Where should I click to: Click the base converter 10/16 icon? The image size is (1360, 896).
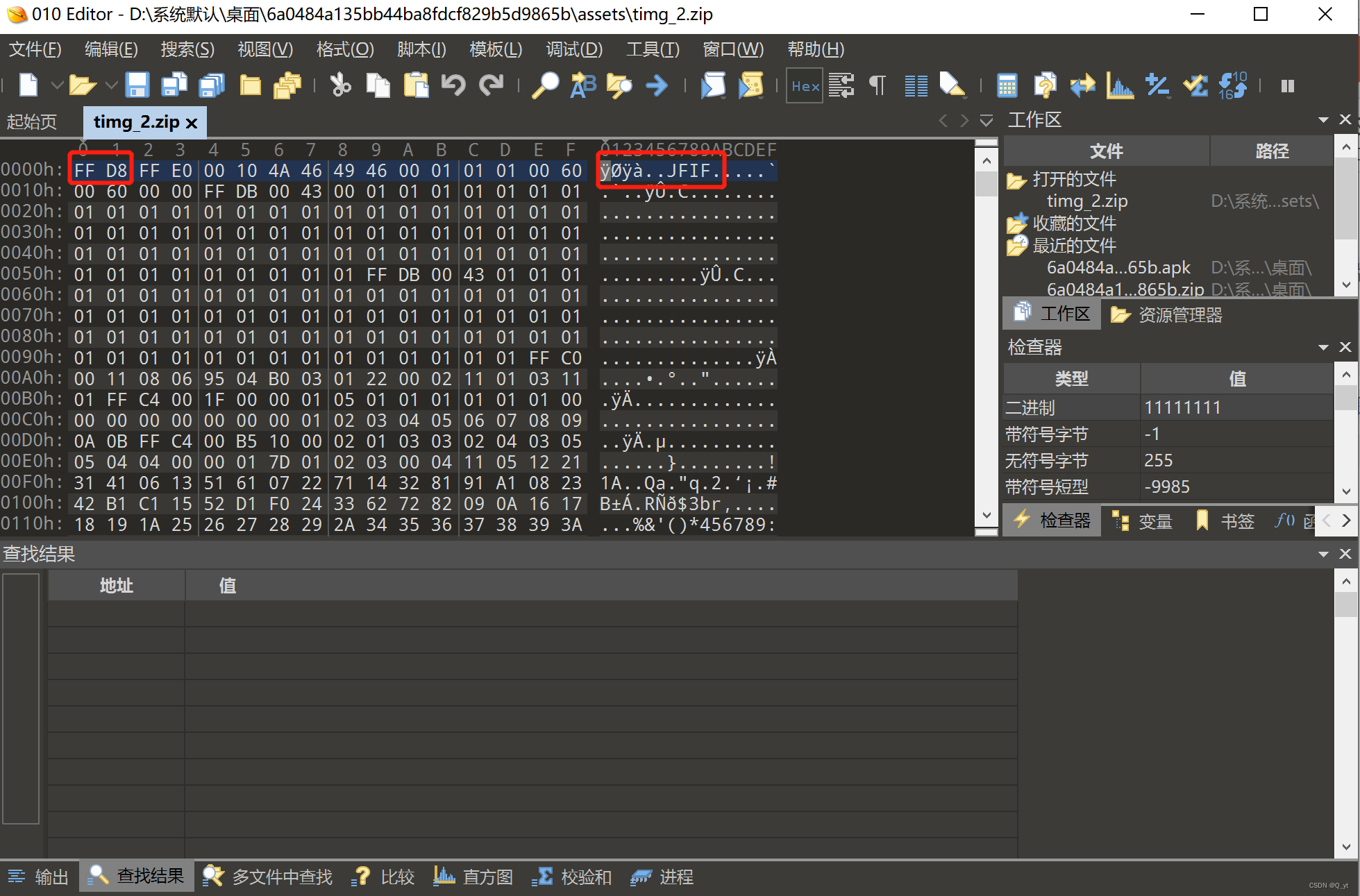point(1233,85)
